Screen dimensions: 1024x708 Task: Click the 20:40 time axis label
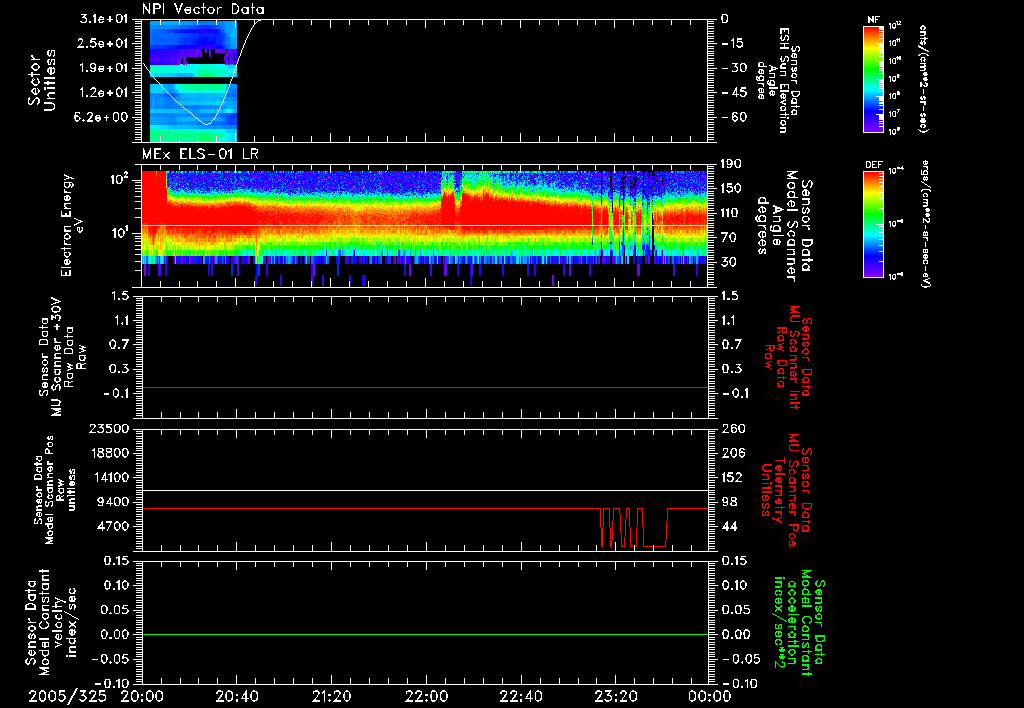click(236, 696)
